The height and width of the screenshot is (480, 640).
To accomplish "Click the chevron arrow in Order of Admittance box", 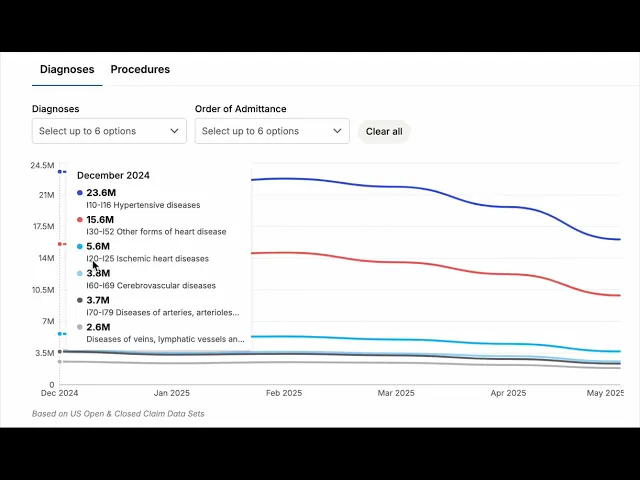I will click(338, 131).
